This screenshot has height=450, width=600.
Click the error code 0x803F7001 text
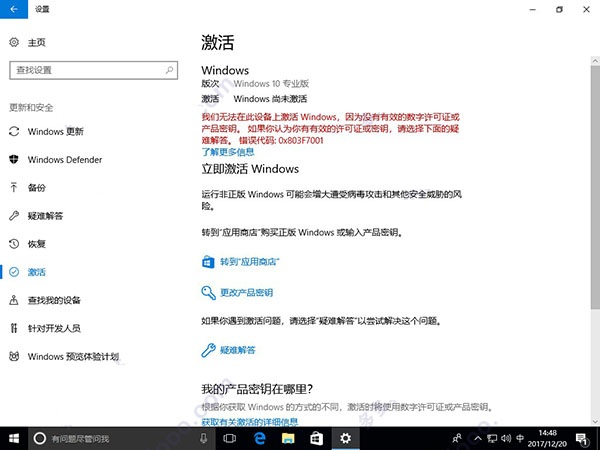coord(301,140)
